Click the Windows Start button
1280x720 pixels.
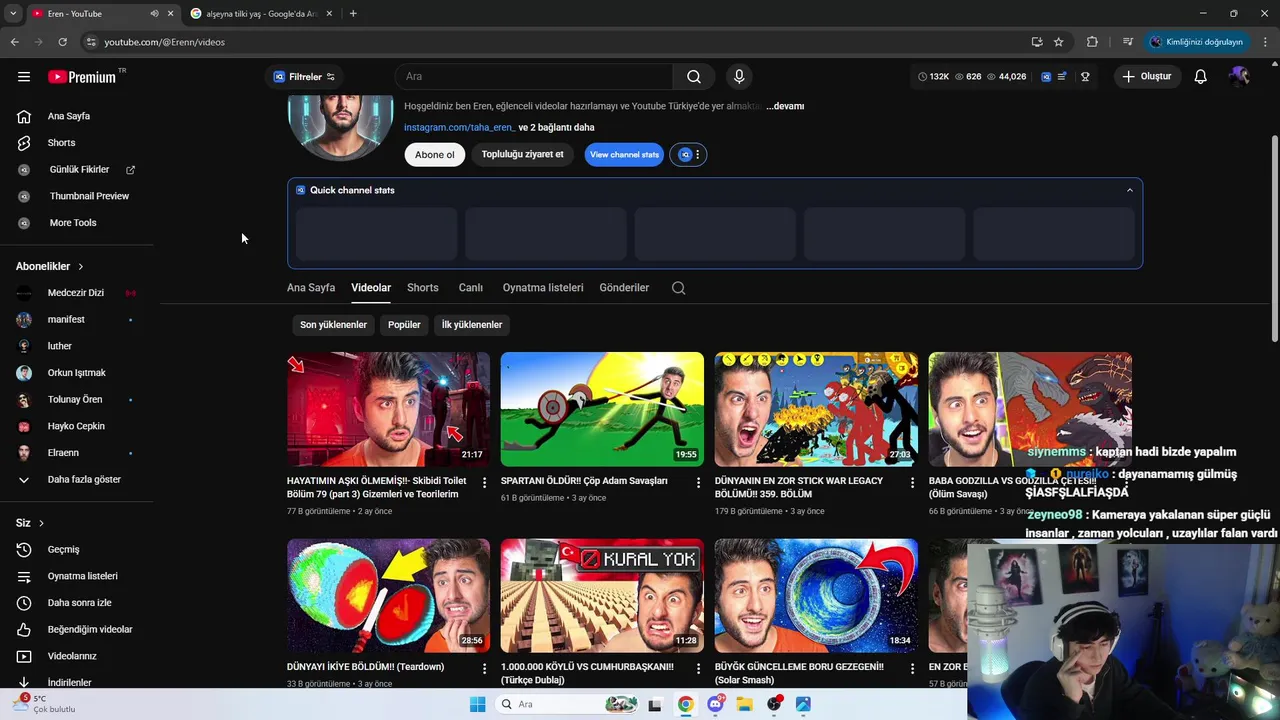477,704
